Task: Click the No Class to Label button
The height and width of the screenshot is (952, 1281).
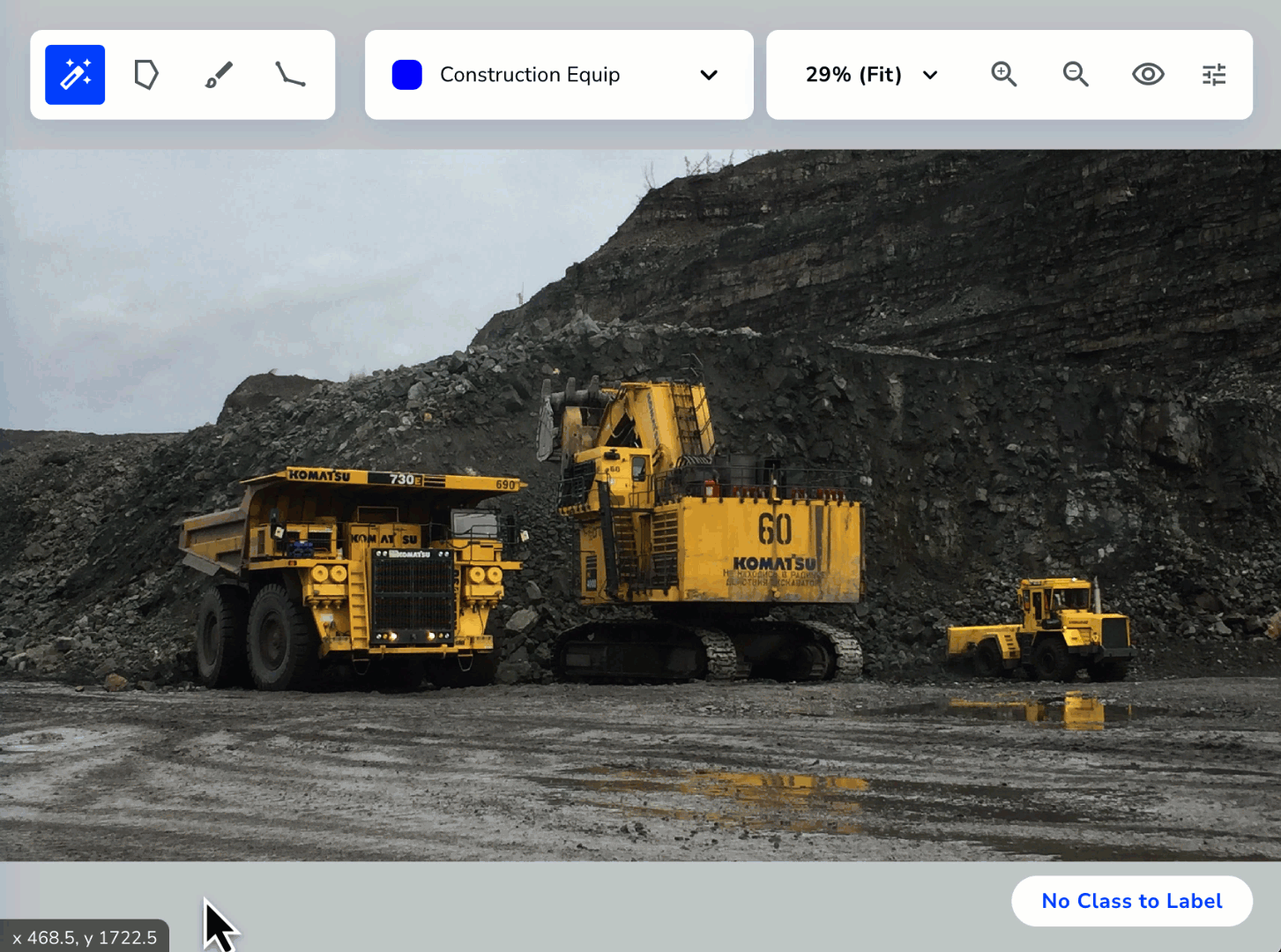Action: point(1132,901)
